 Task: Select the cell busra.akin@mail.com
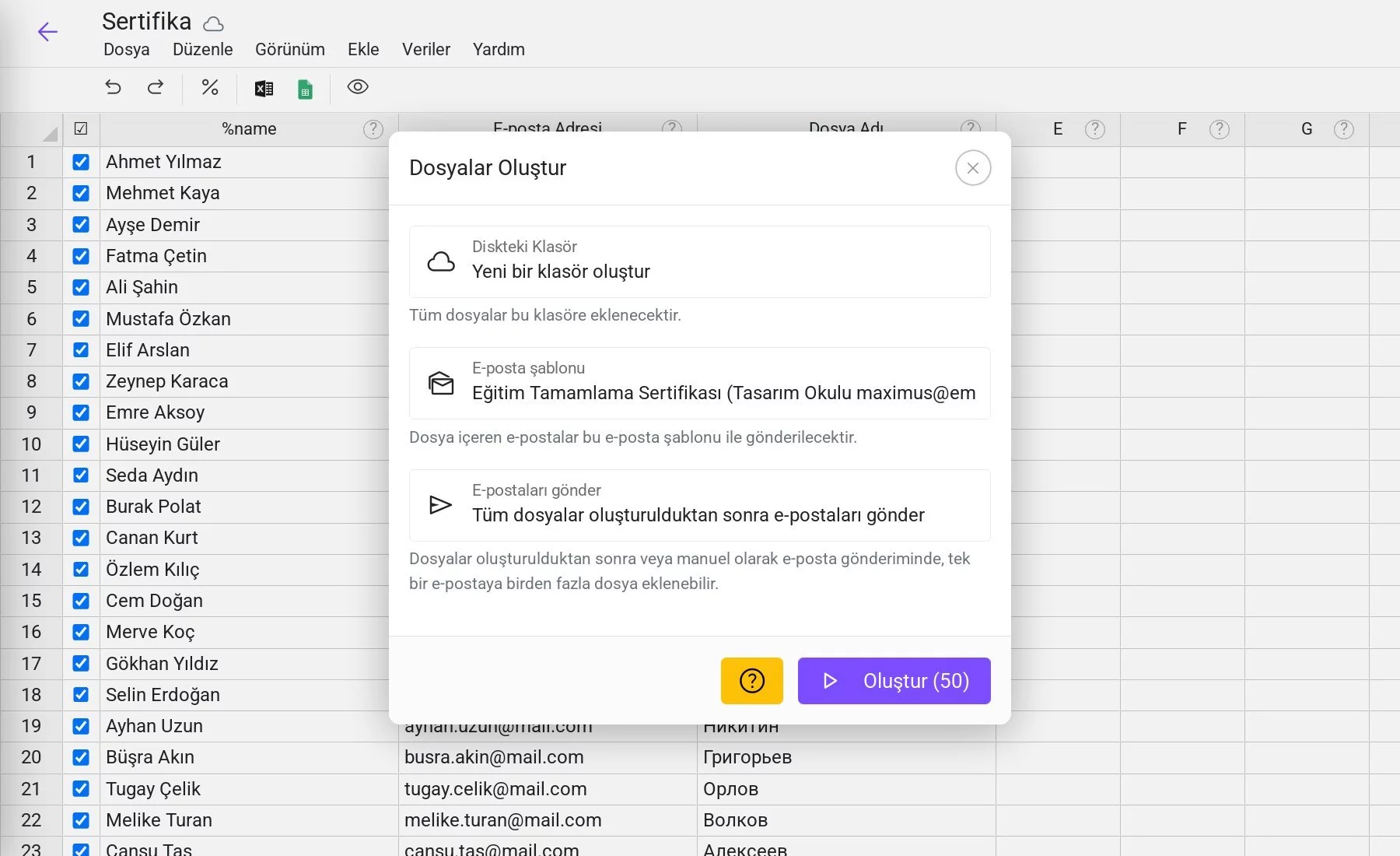pyautogui.click(x=548, y=757)
